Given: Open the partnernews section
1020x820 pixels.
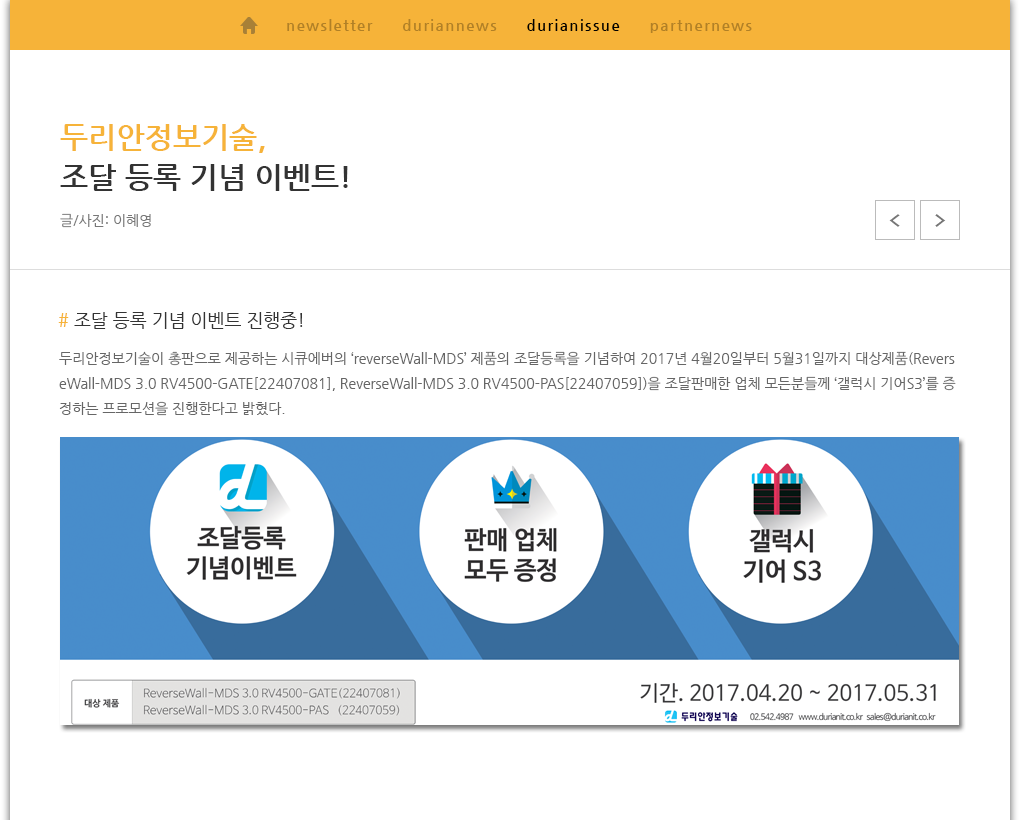Looking at the screenshot, I should click(701, 26).
